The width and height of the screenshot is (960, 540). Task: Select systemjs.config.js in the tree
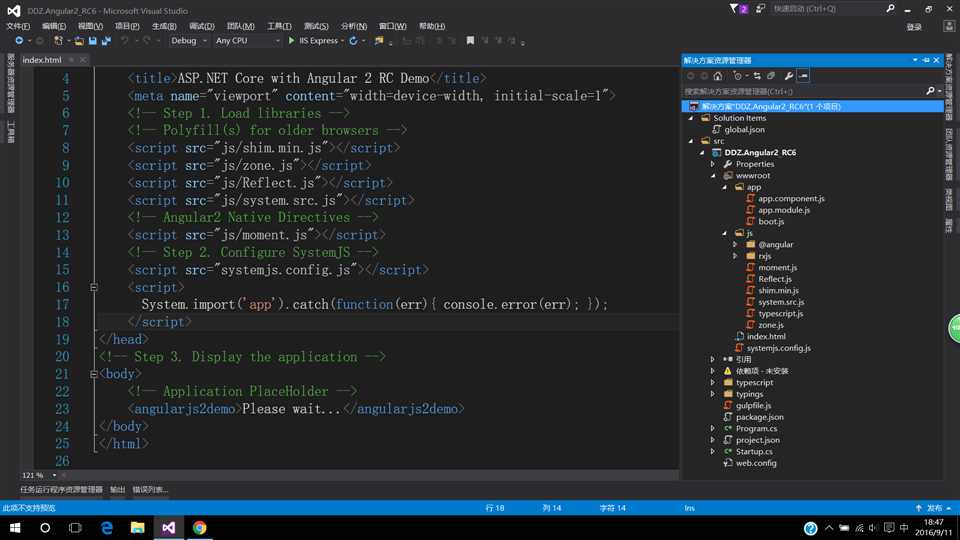pyautogui.click(x=778, y=348)
